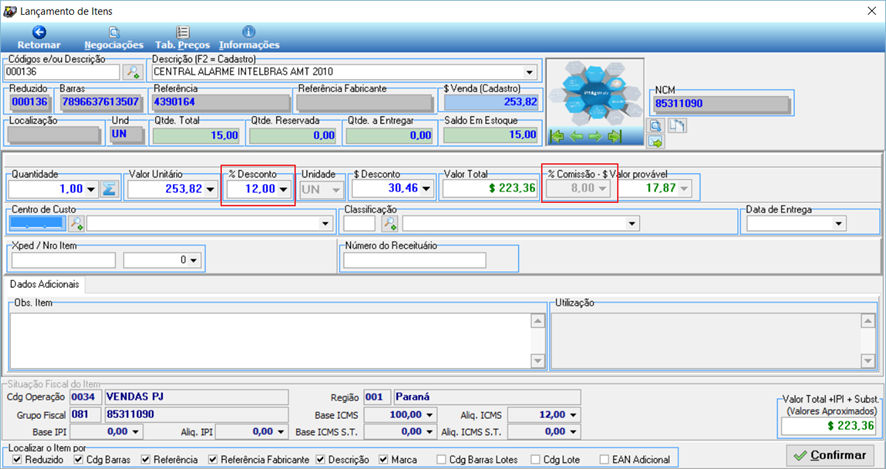Screen dimensions: 886x469
Task: Select the Dados Adicionais tab
Action: [45, 284]
